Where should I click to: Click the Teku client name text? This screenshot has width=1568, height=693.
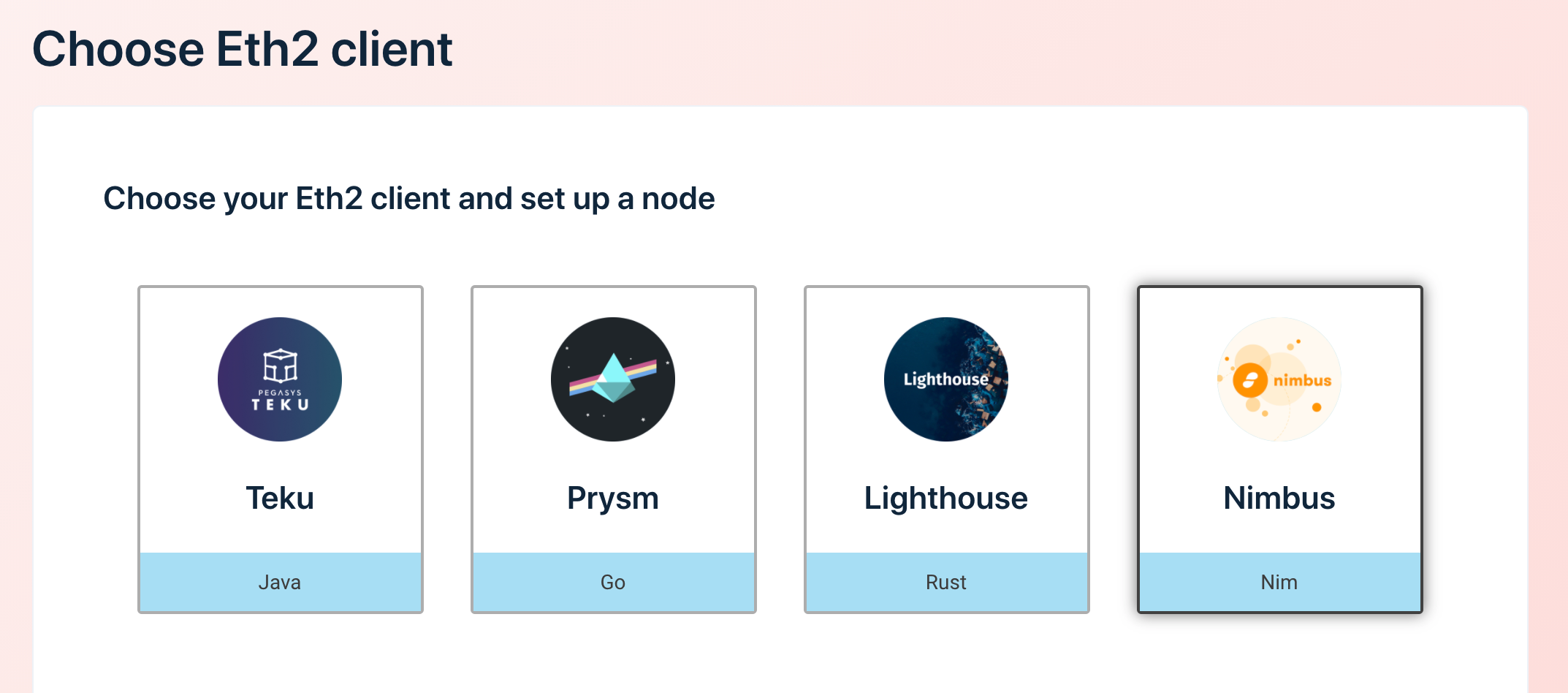[280, 498]
